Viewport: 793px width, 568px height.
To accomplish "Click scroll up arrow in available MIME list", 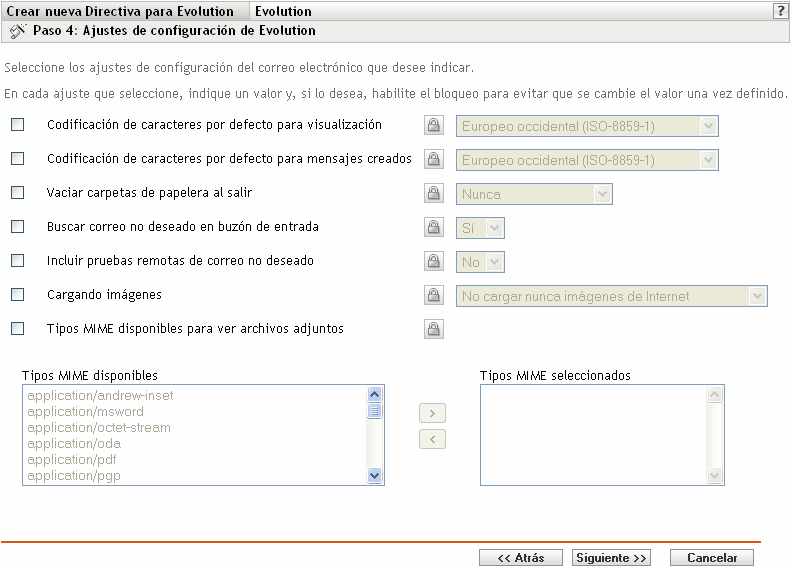I will coord(375,395).
